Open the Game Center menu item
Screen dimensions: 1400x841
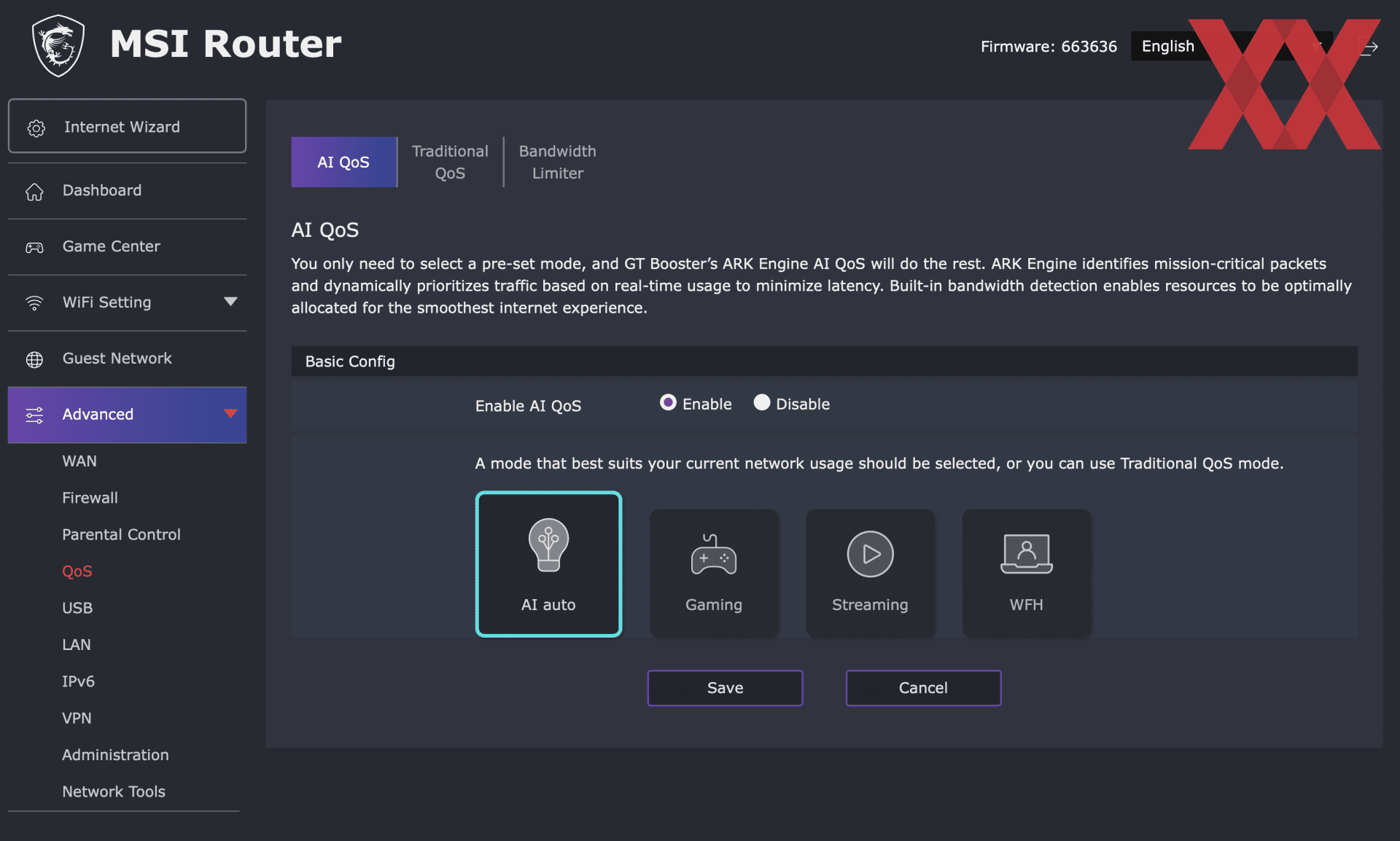127,247
